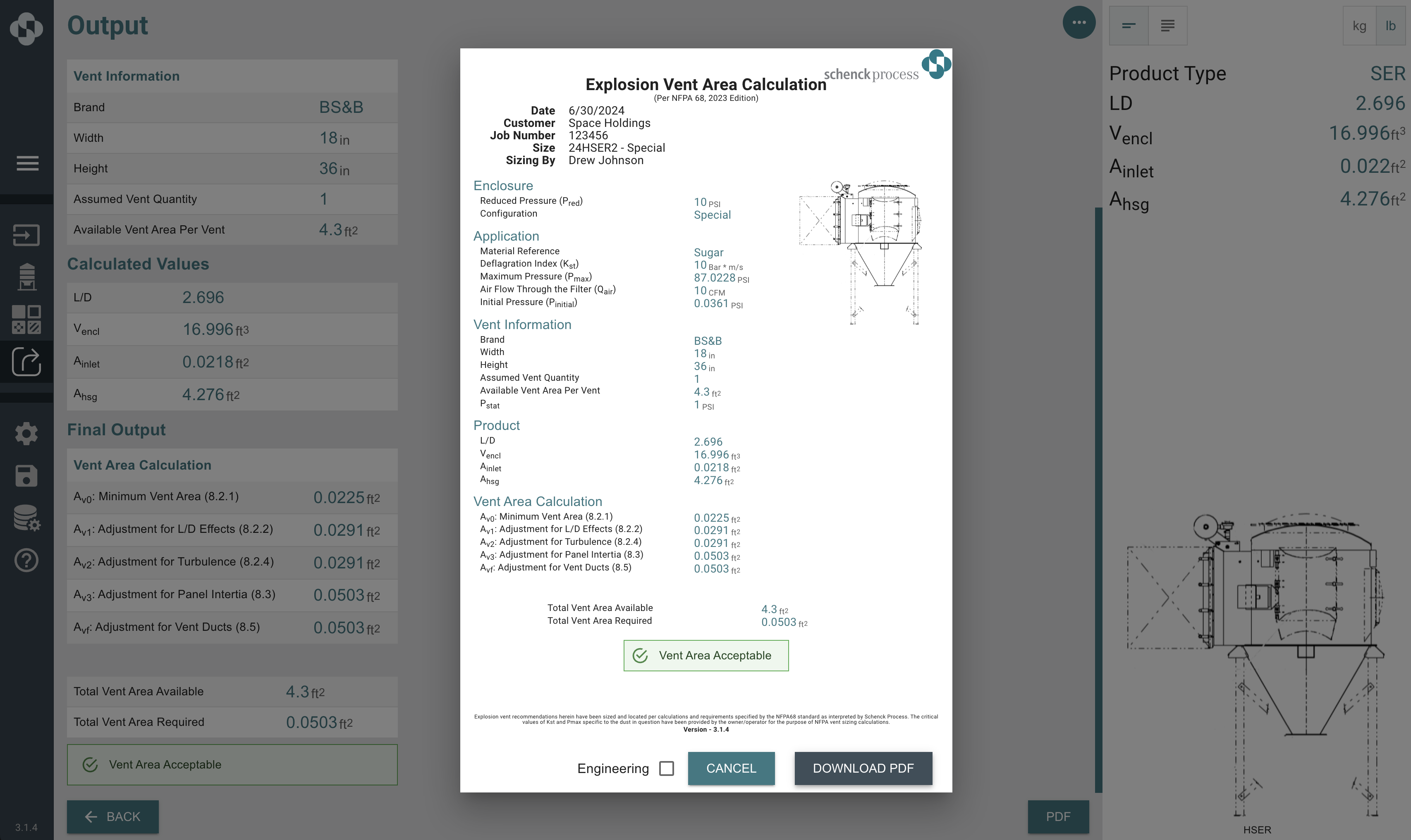1411x840 pixels.
Task: Click the 'Special' configuration value in dialog
Action: (x=712, y=215)
